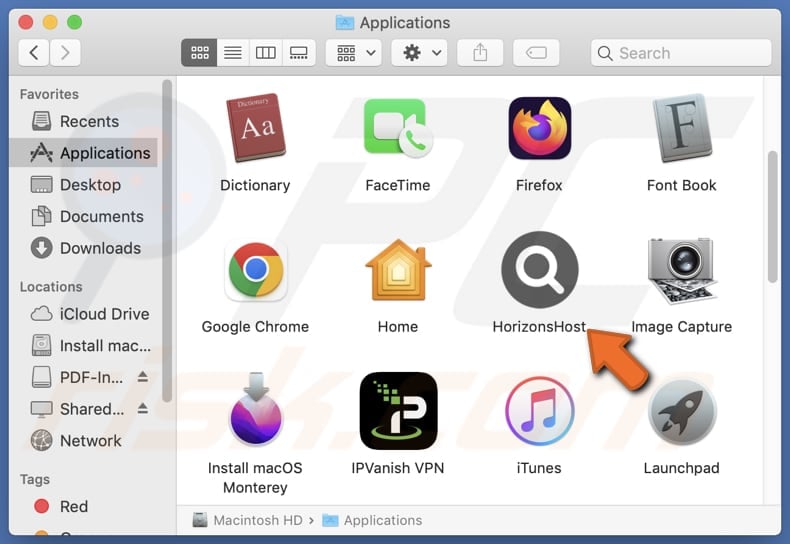Eject the PDF-In... volume
Image resolution: width=790 pixels, height=544 pixels.
143,377
